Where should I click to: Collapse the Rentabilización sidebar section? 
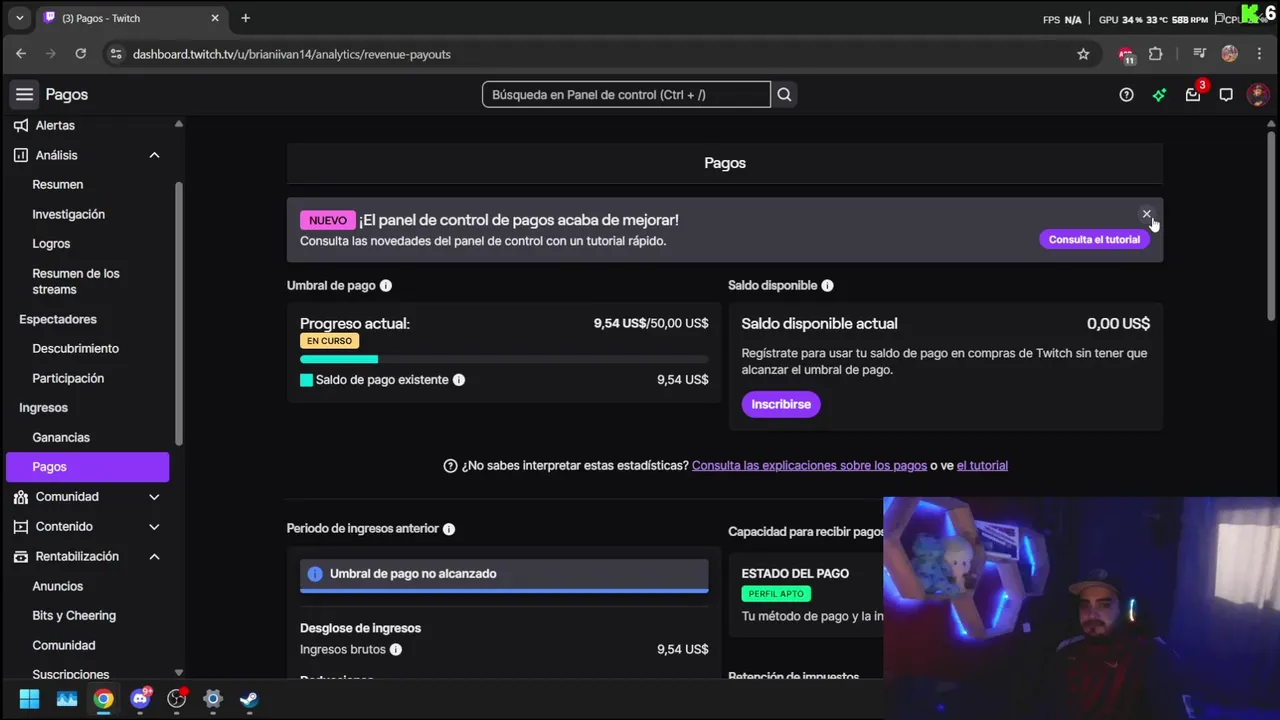[x=154, y=556]
